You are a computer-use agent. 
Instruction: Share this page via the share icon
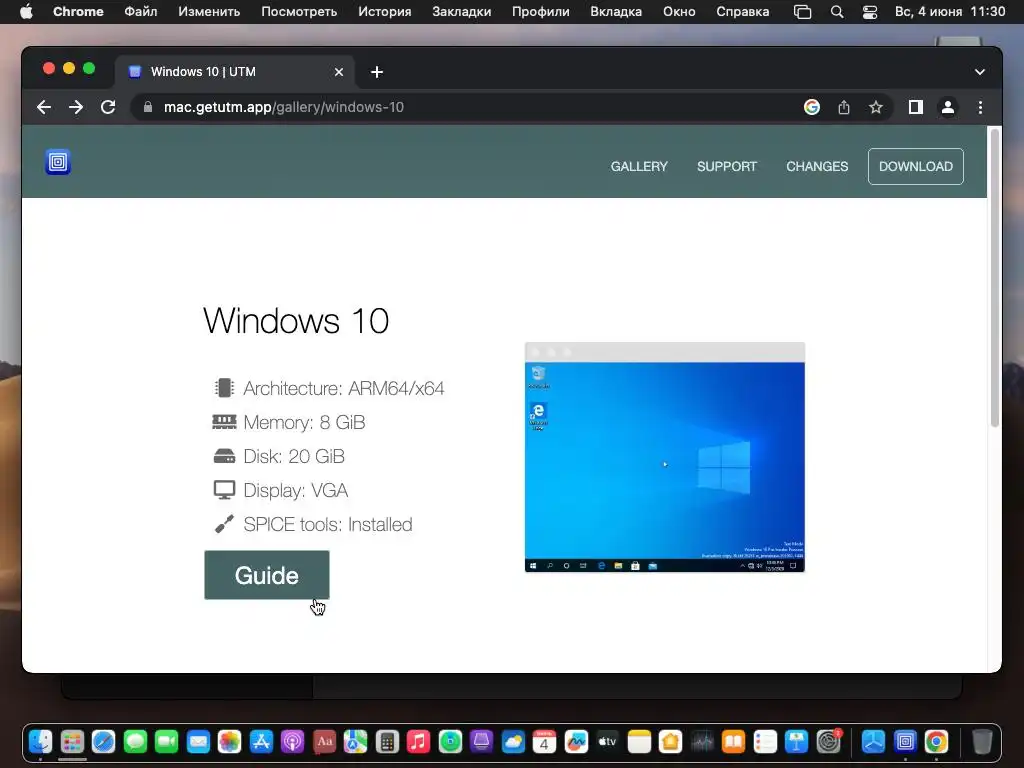(x=844, y=107)
